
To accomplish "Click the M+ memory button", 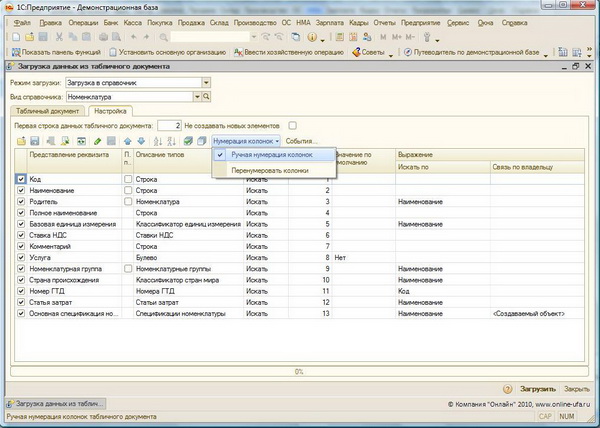I will click(x=397, y=37).
